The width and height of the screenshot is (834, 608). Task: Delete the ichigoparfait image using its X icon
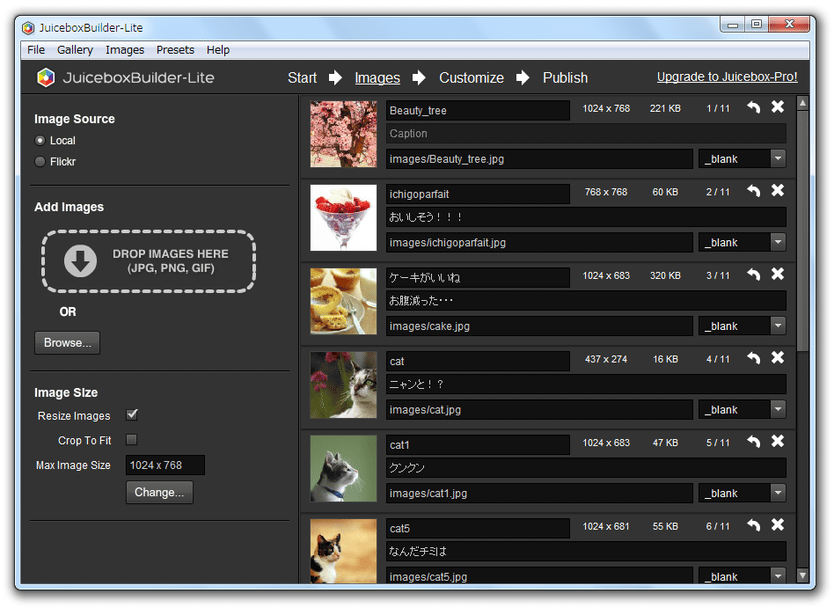778,190
